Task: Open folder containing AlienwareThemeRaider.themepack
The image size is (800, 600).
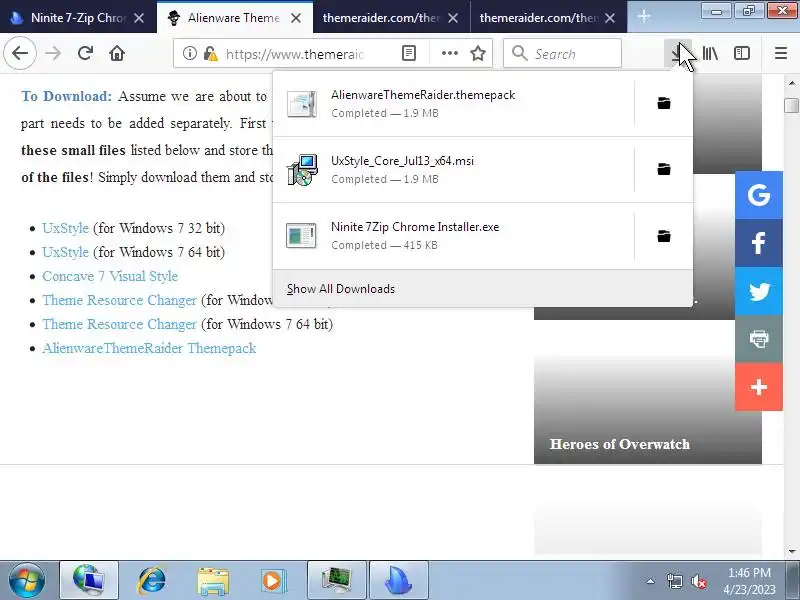Action: click(x=664, y=104)
